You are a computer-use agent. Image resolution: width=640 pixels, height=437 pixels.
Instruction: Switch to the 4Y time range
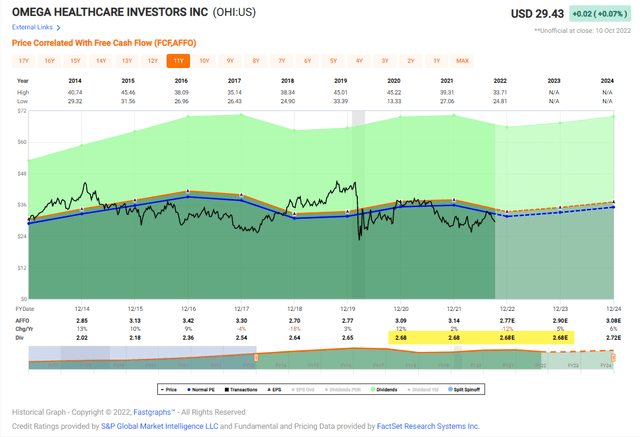point(359,61)
